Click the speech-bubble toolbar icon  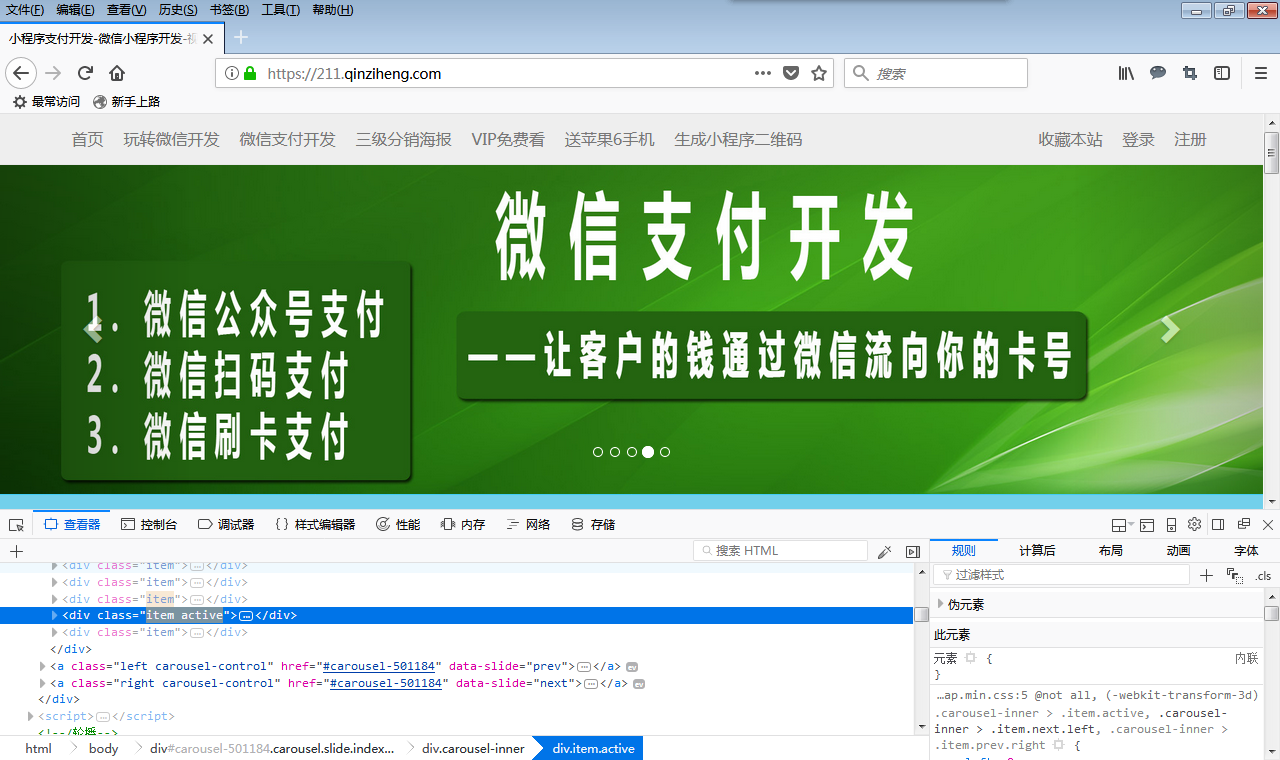[x=1158, y=73]
